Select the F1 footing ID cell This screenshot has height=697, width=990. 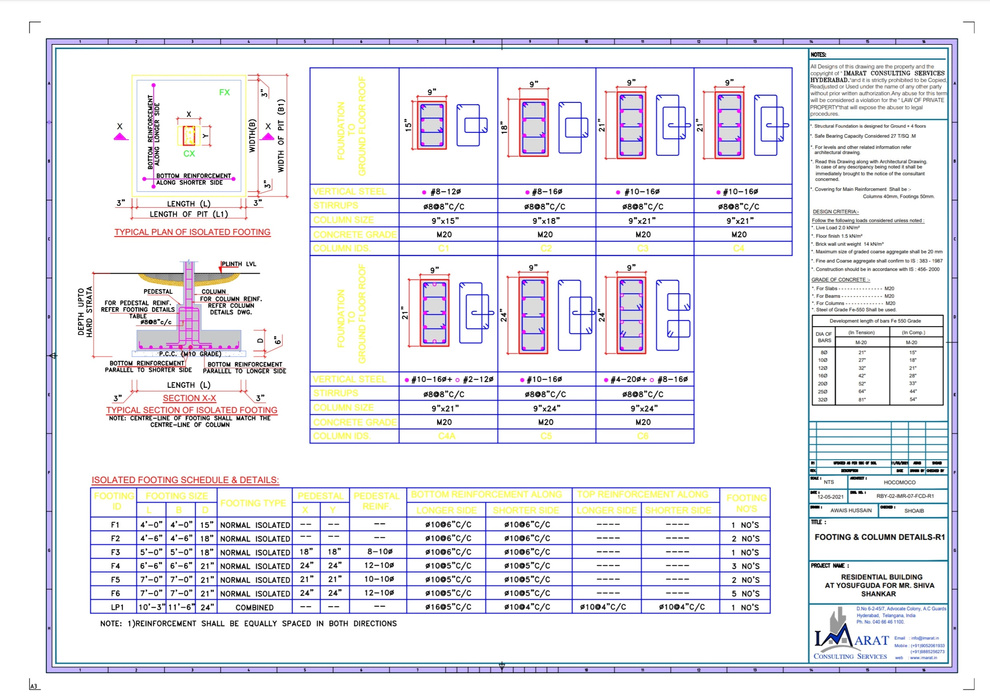tap(114, 525)
